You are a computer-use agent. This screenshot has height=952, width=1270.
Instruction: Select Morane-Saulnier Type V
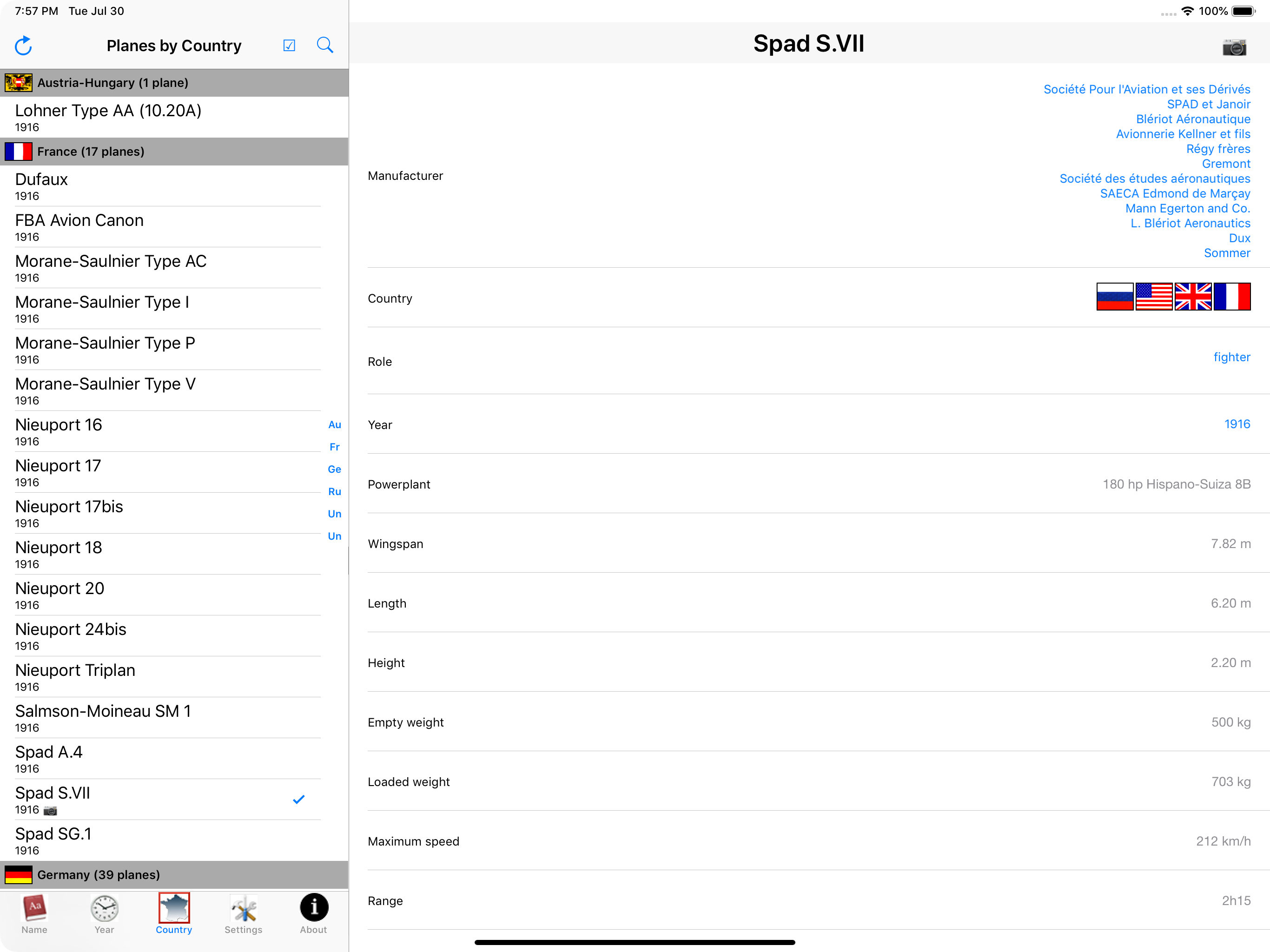point(174,390)
